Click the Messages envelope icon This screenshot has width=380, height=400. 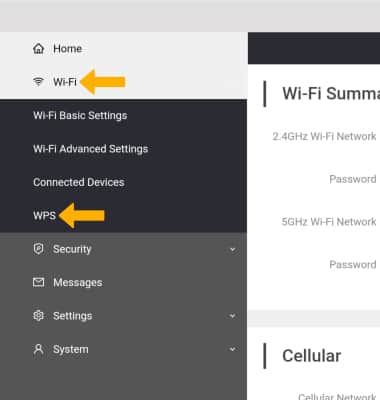[x=38, y=282]
